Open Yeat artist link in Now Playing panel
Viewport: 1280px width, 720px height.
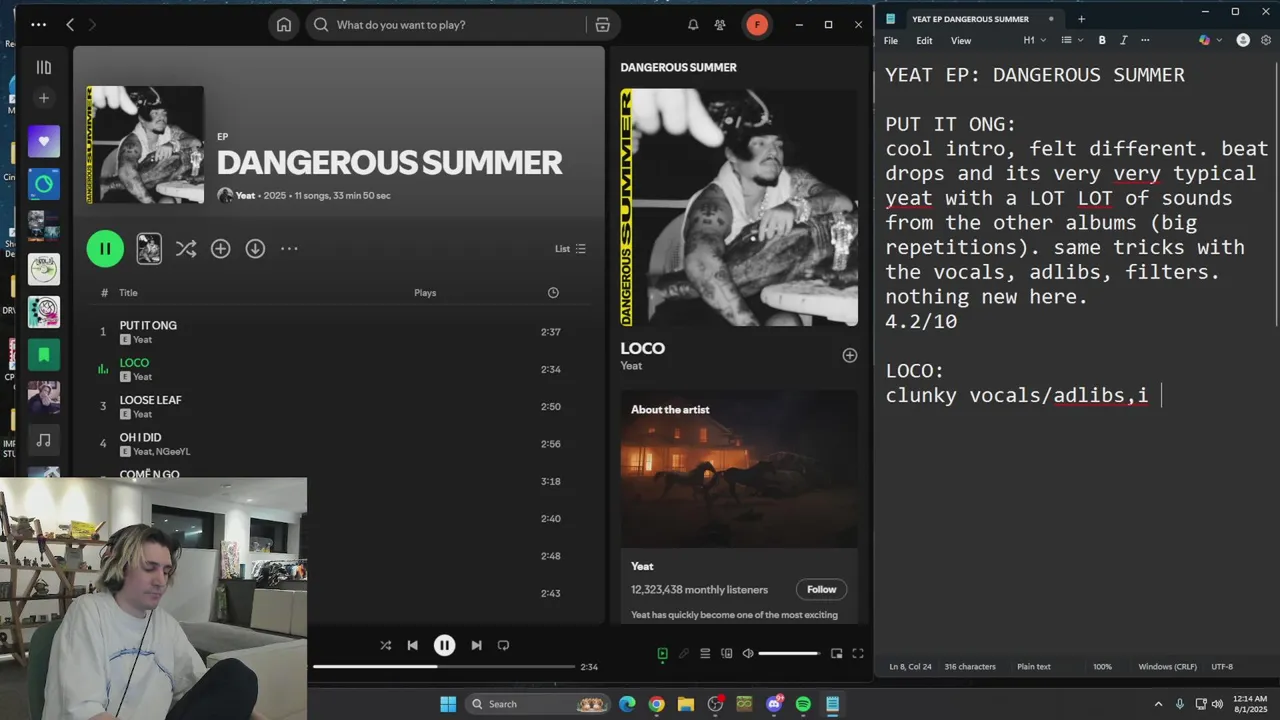(x=631, y=366)
